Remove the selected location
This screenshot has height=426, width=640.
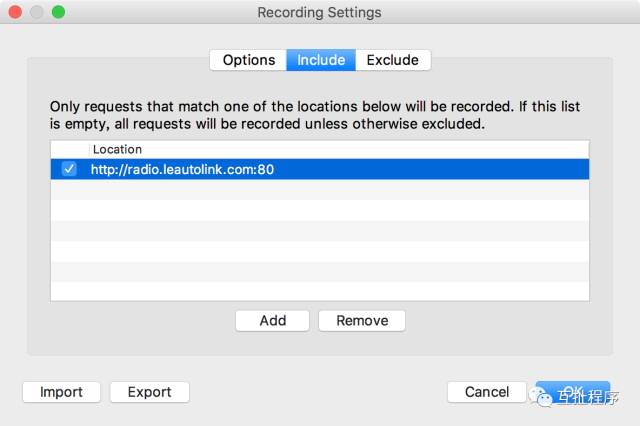pyautogui.click(x=361, y=321)
